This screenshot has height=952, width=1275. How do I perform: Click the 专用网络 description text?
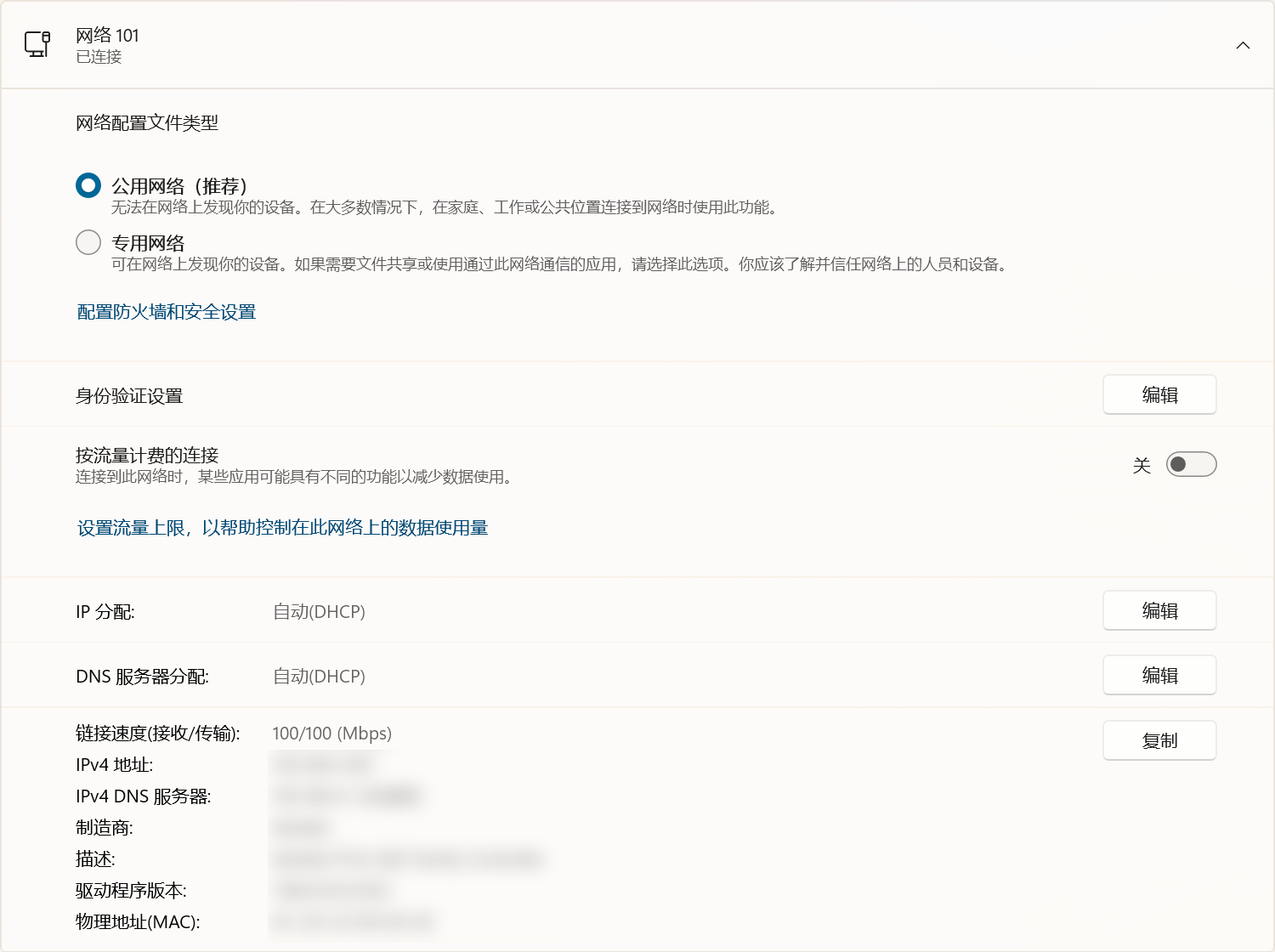pos(561,264)
